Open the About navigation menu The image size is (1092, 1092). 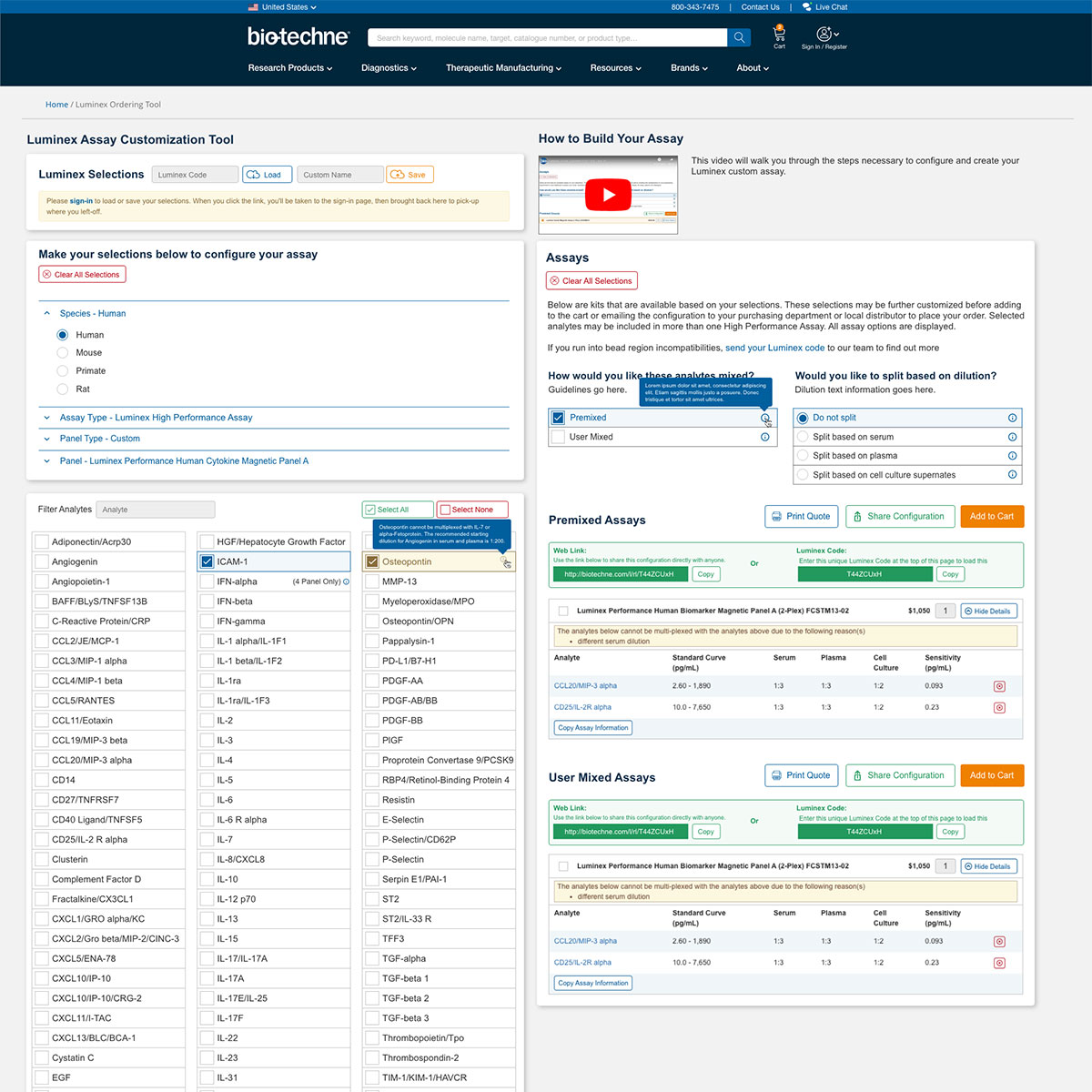pos(753,68)
